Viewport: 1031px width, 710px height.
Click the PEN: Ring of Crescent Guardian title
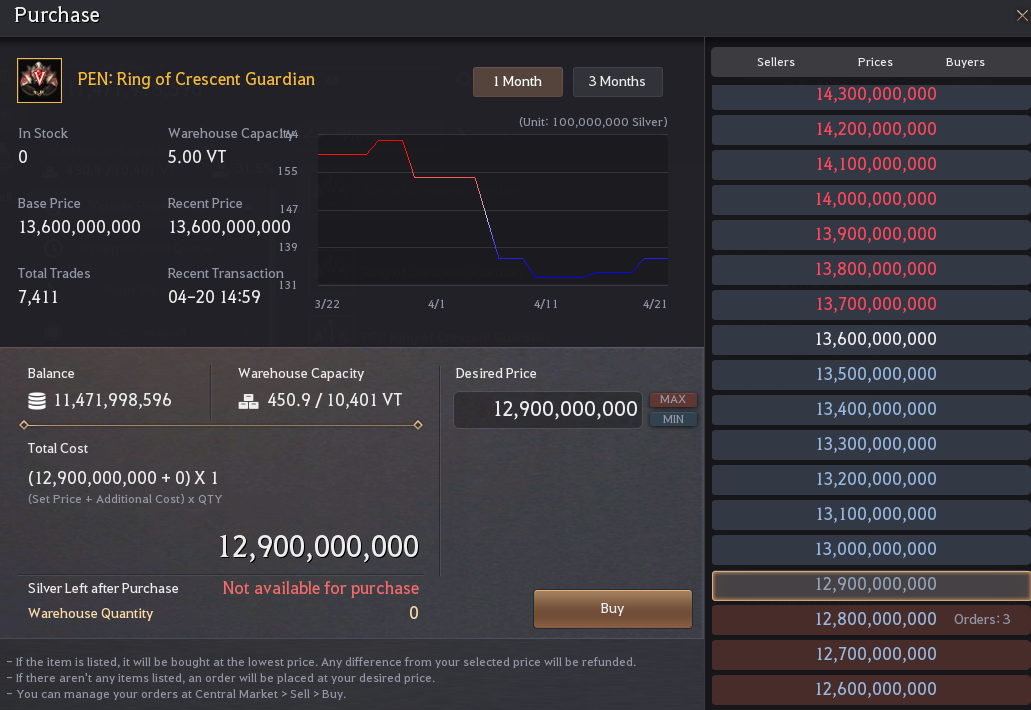click(x=196, y=80)
